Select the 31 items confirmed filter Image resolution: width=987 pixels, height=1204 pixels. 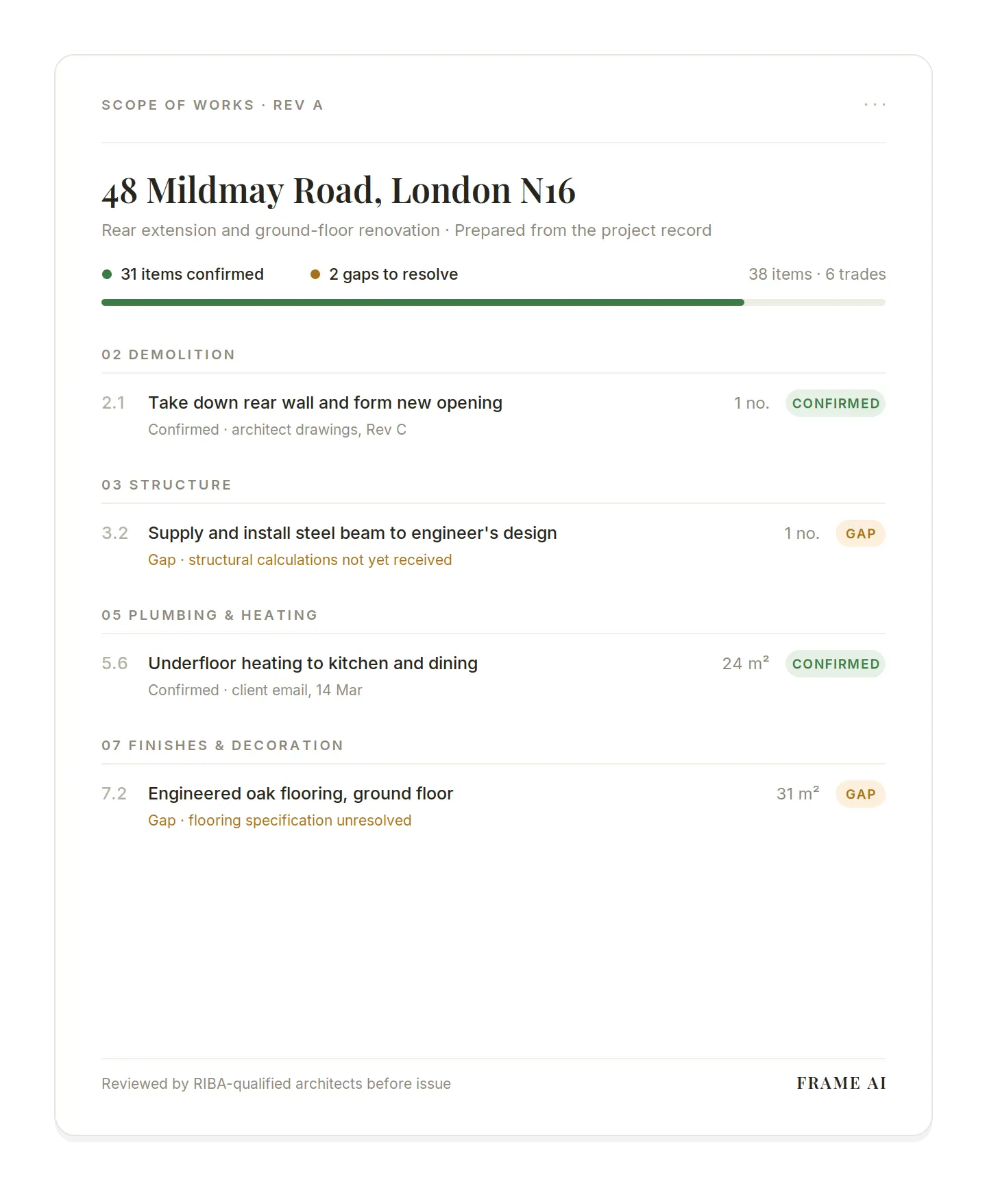(183, 274)
